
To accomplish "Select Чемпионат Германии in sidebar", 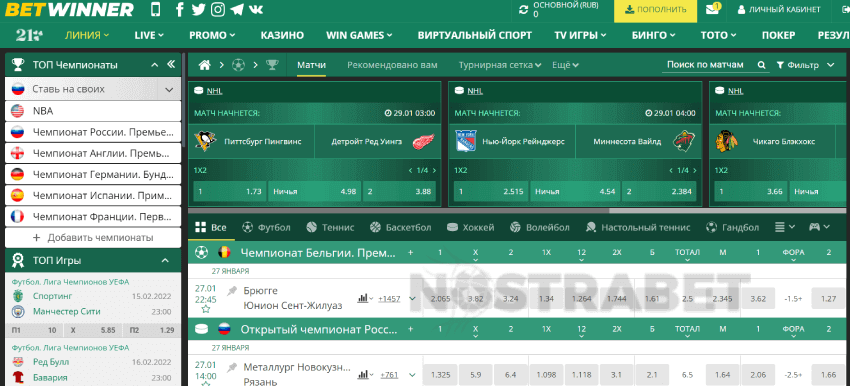I will pyautogui.click(x=93, y=174).
